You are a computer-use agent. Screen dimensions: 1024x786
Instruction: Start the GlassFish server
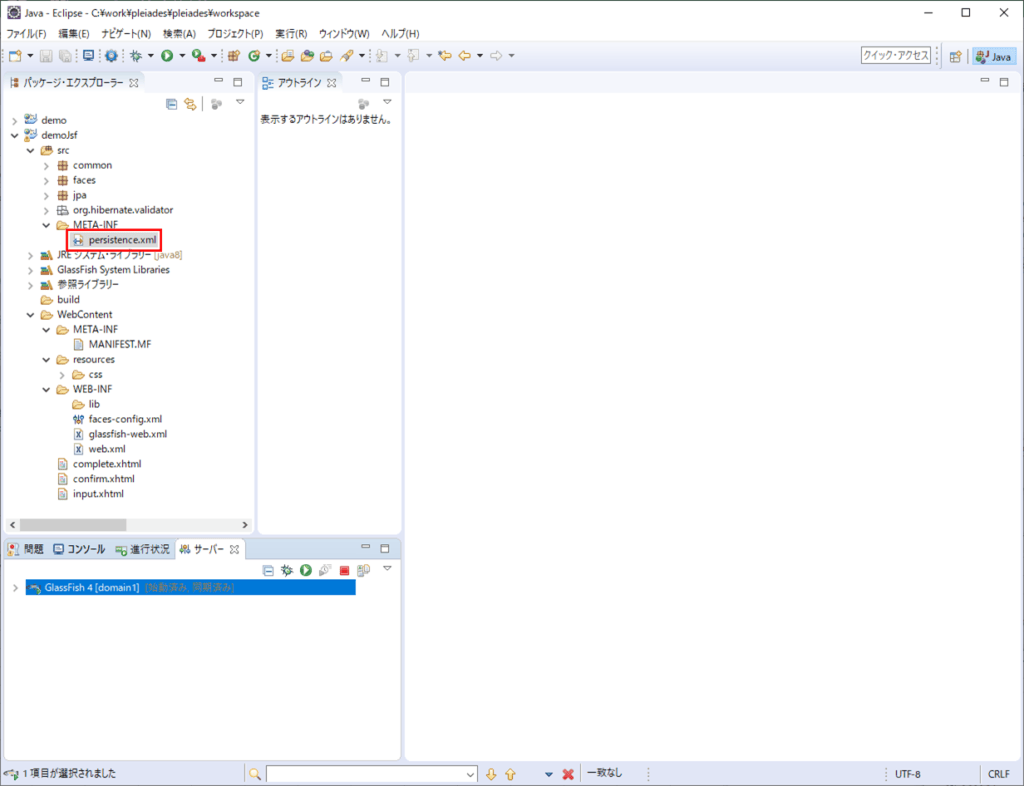click(x=305, y=570)
